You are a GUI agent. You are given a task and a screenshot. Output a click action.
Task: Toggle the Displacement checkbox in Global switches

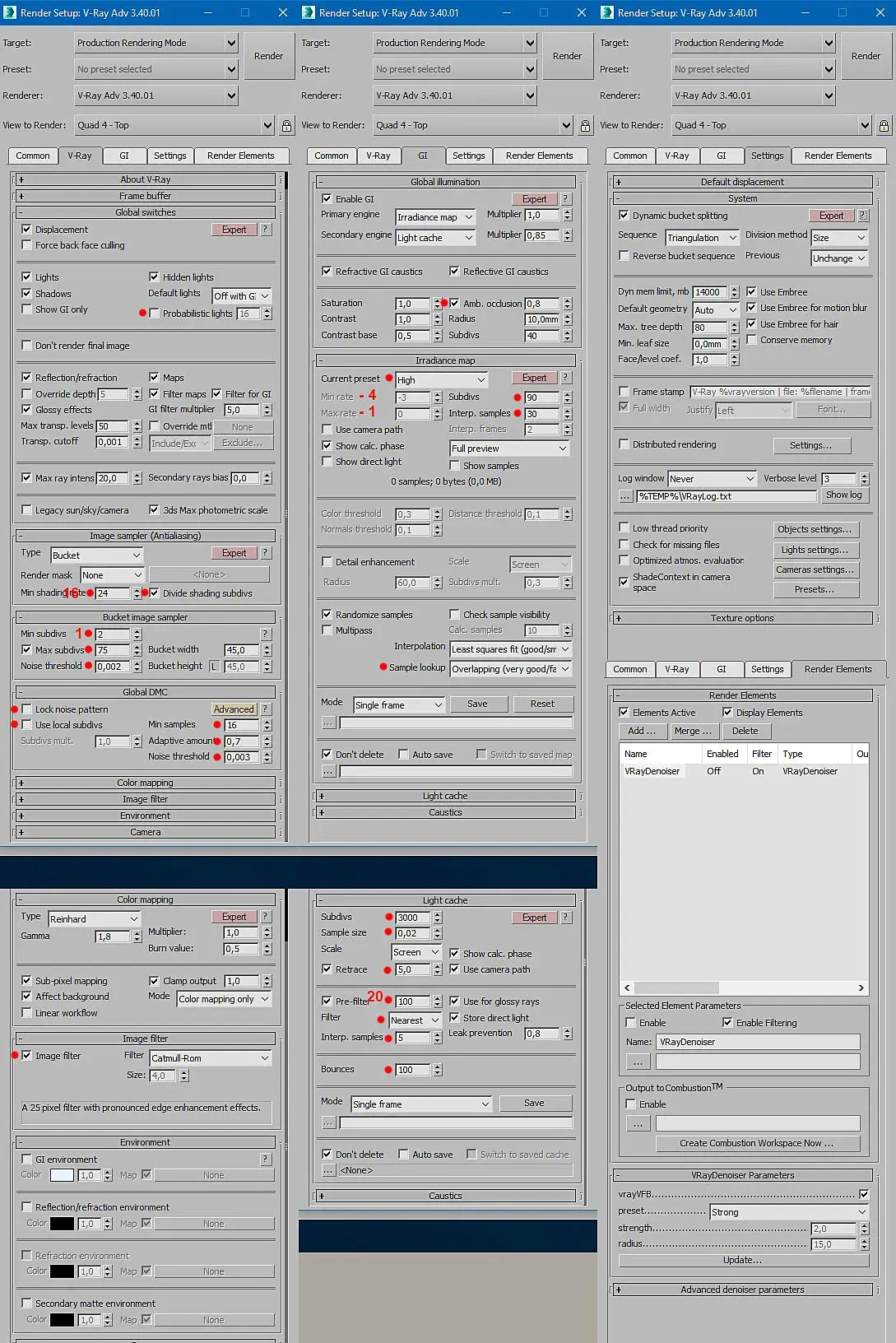click(26, 230)
